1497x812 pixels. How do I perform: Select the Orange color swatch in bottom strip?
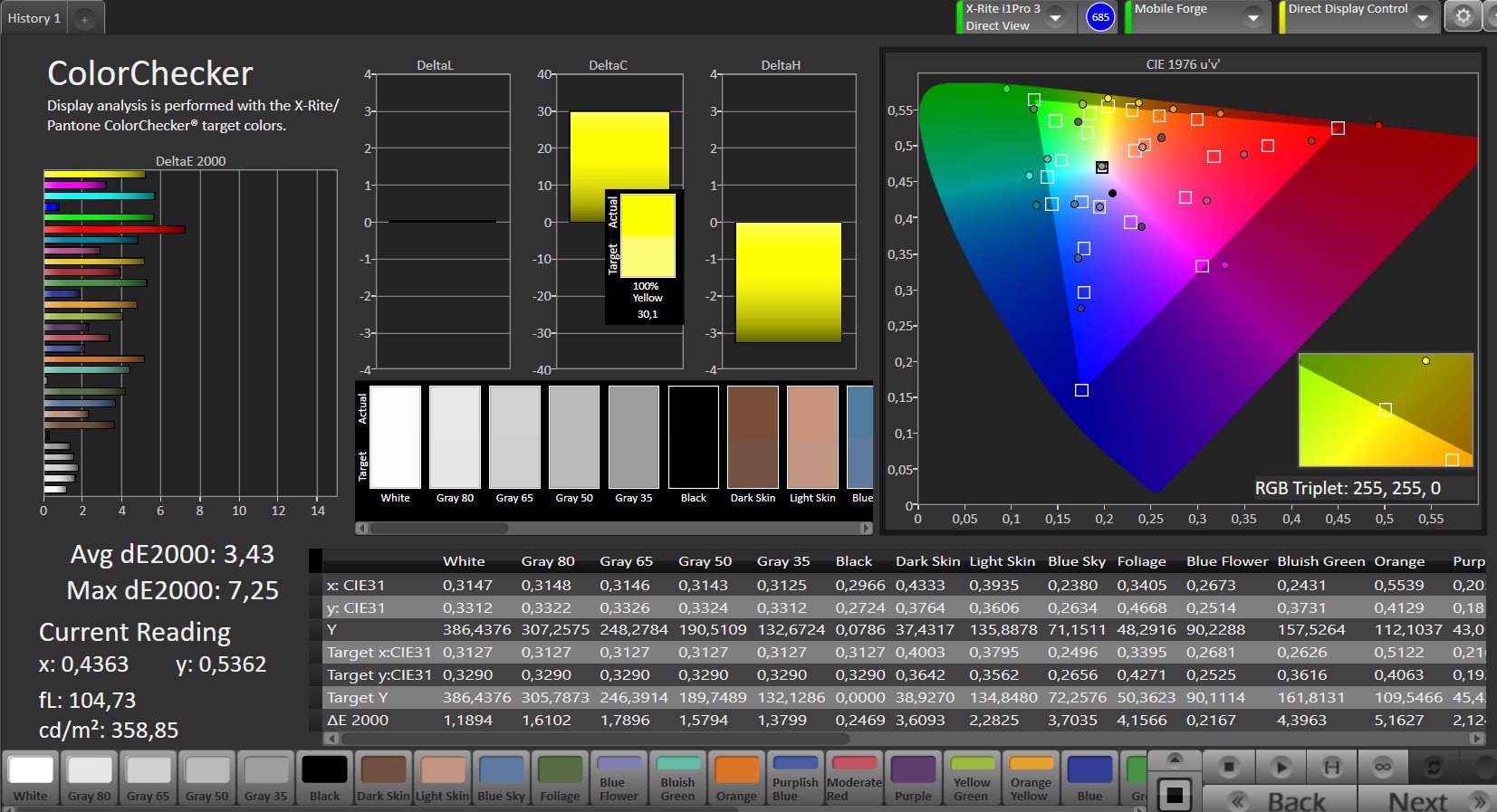click(736, 778)
